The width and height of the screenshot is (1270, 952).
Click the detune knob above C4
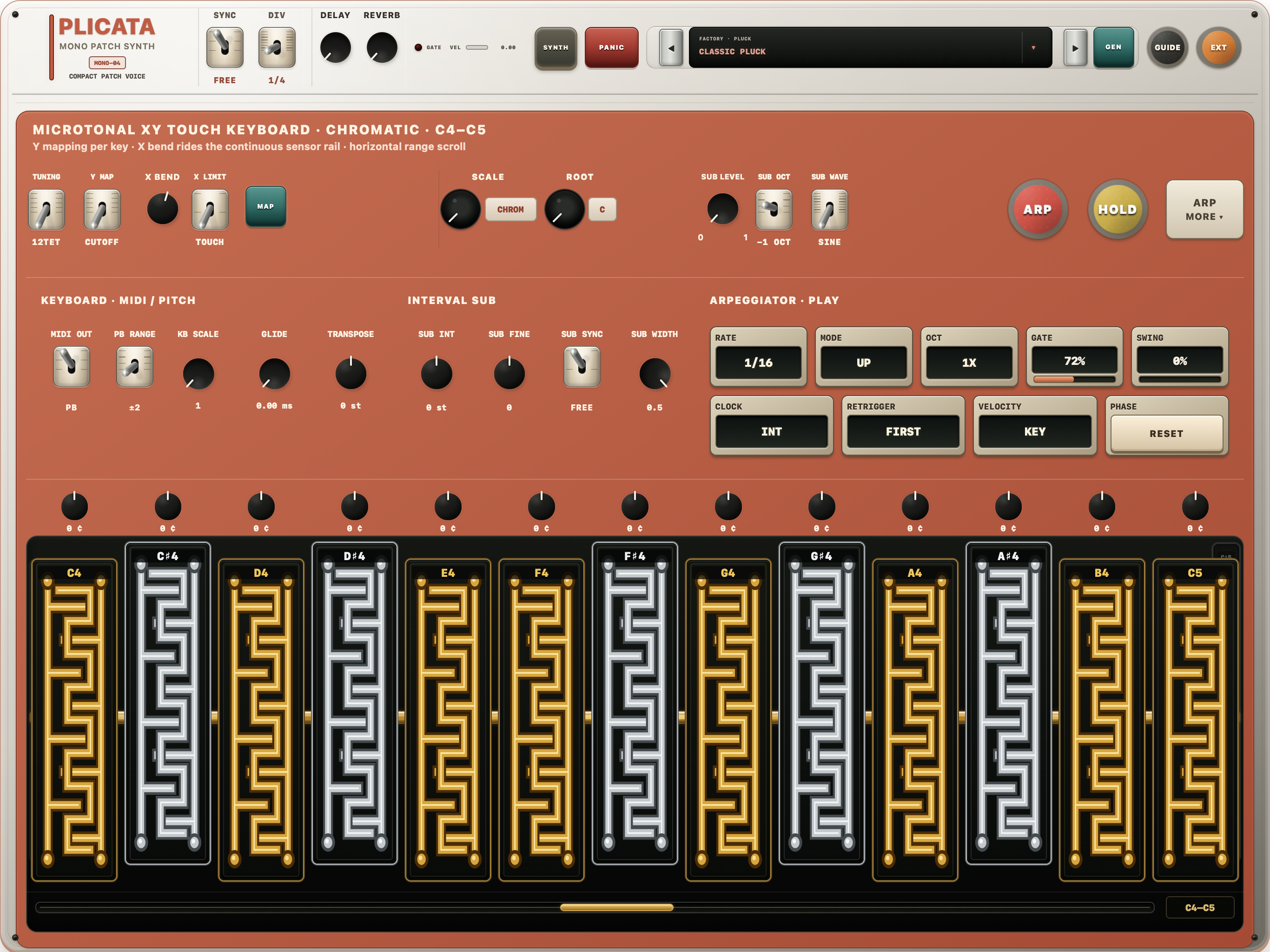click(x=74, y=506)
